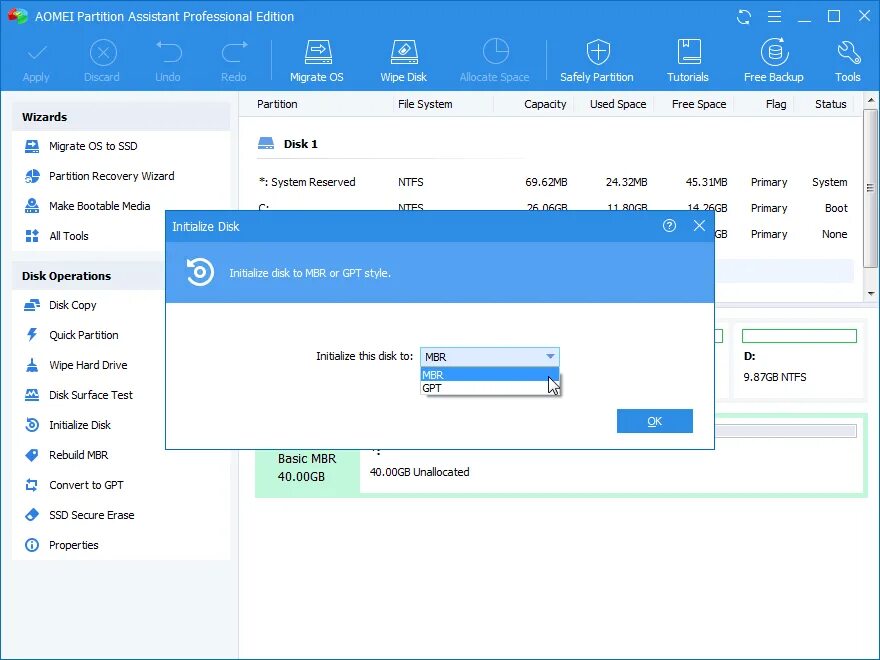Click the Migrate OS toolbar icon
This screenshot has width=880, height=660.
(x=317, y=61)
